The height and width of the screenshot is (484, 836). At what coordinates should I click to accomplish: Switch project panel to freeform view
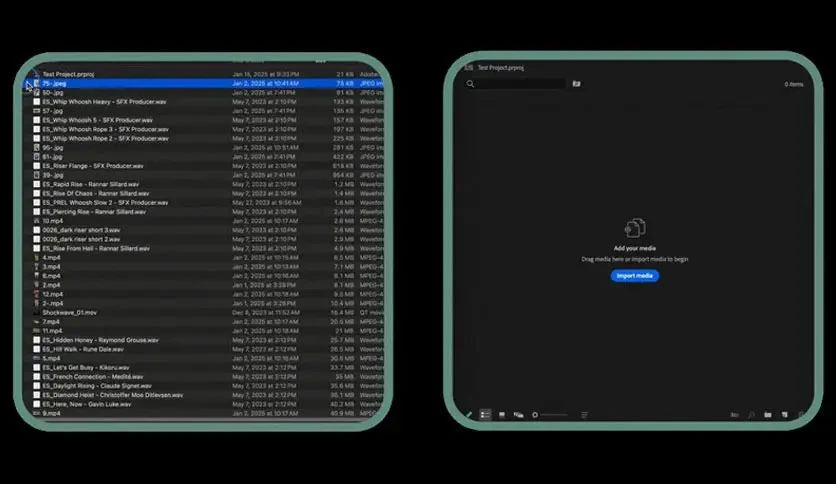point(518,415)
